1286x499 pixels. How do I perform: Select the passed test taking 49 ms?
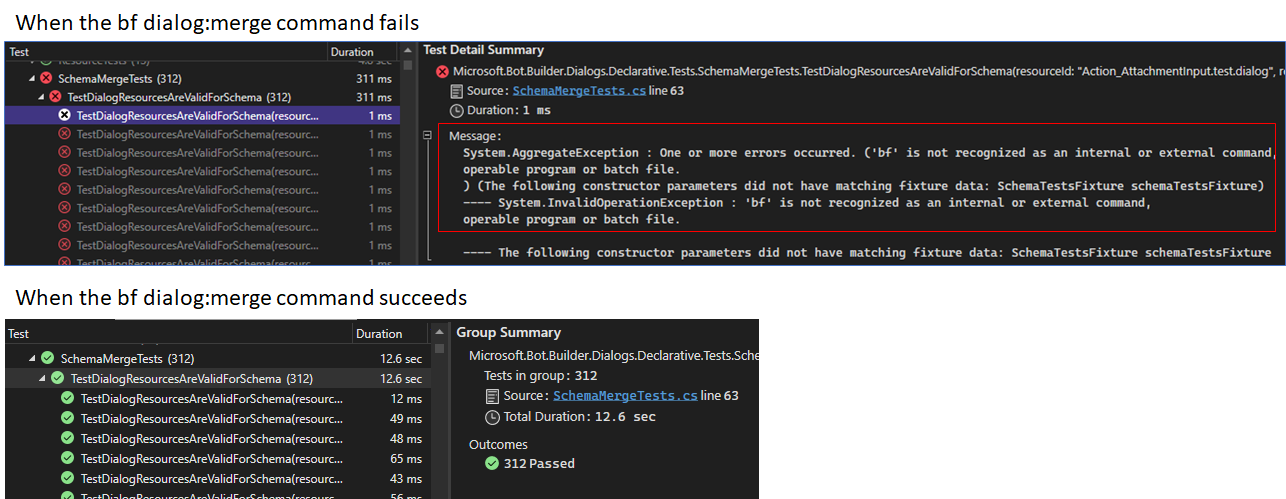tap(217, 418)
